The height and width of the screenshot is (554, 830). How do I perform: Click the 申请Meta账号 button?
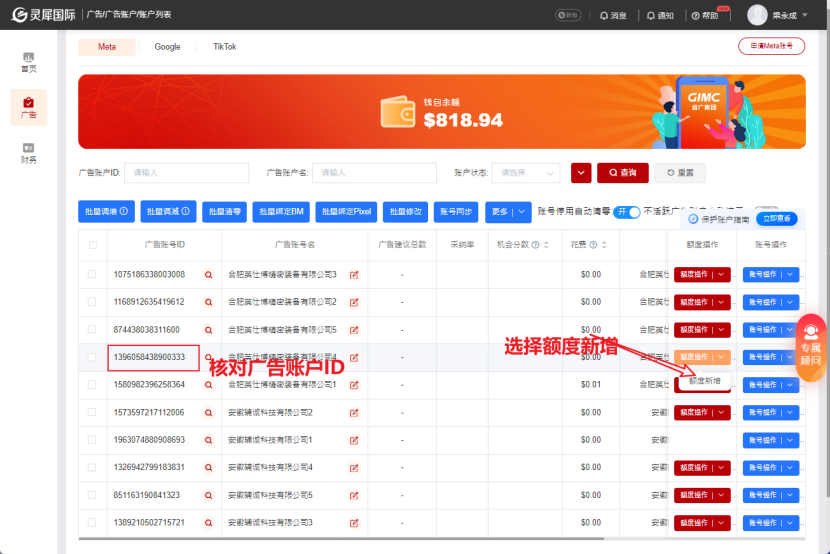pos(771,46)
